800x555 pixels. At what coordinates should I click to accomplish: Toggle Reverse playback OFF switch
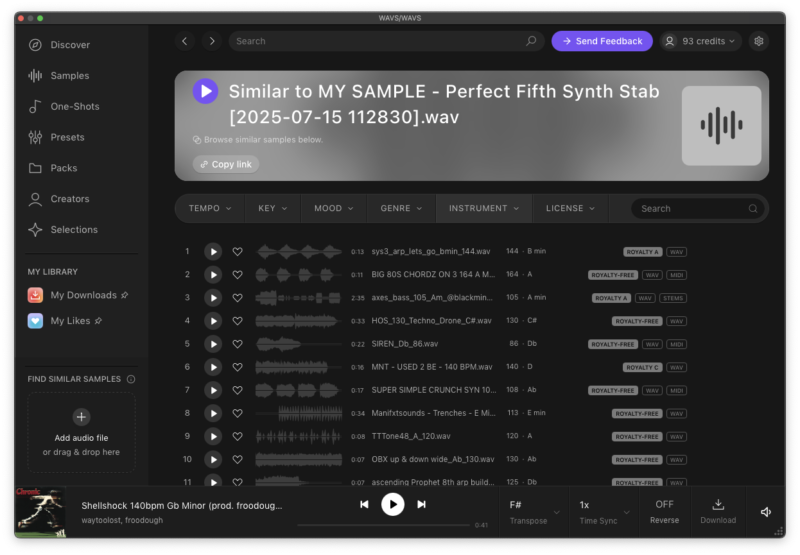(664, 511)
